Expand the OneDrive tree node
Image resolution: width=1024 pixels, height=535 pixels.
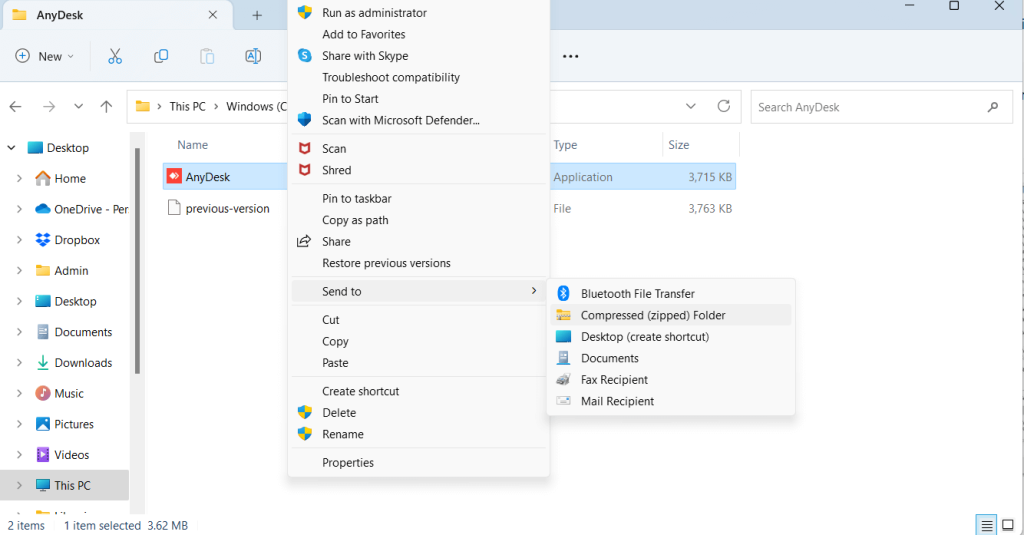click(19, 210)
